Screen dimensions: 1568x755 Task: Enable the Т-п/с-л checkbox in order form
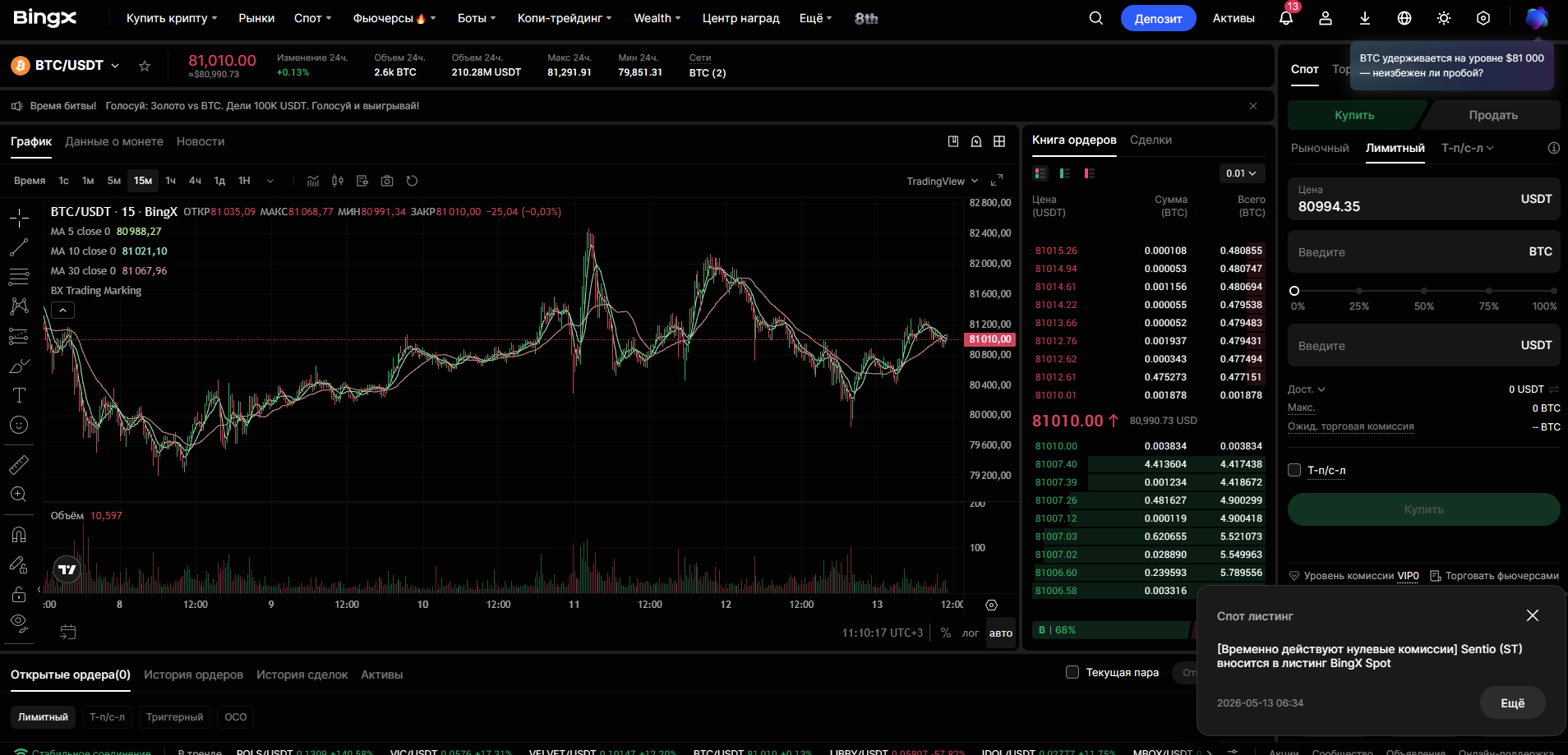pyautogui.click(x=1294, y=470)
